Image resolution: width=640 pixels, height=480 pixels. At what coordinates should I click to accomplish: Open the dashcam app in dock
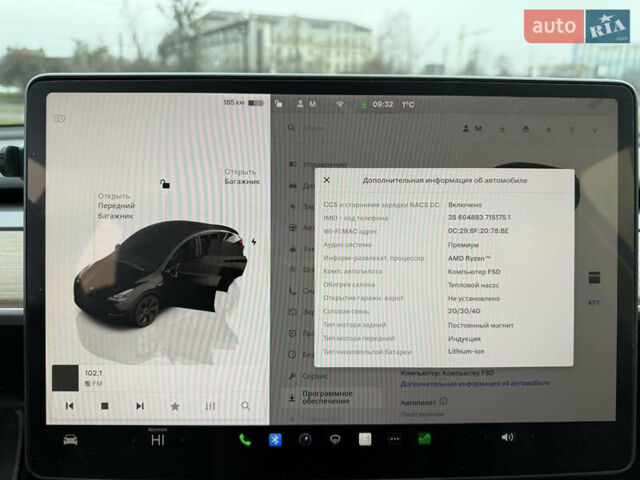coord(305,439)
